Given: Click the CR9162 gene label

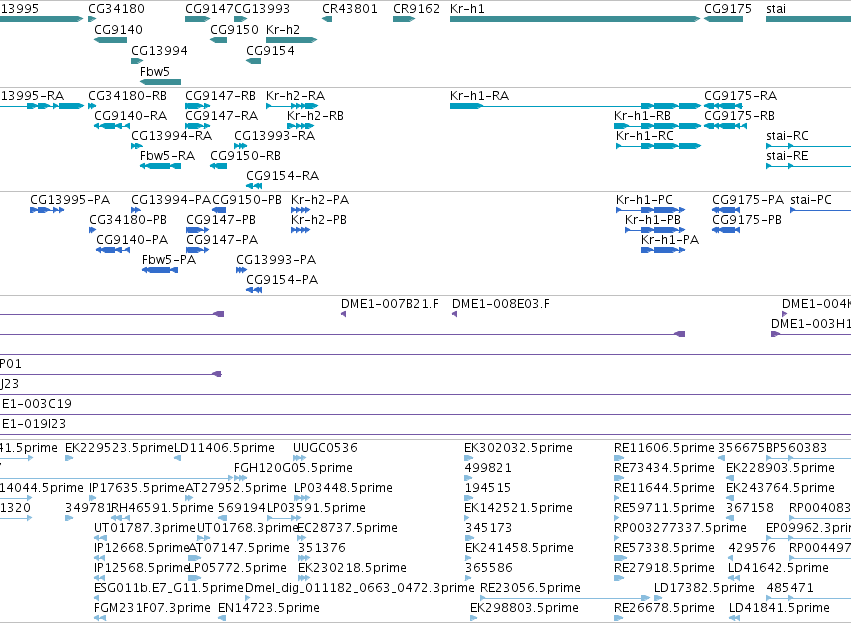Looking at the screenshot, I should [x=416, y=9].
